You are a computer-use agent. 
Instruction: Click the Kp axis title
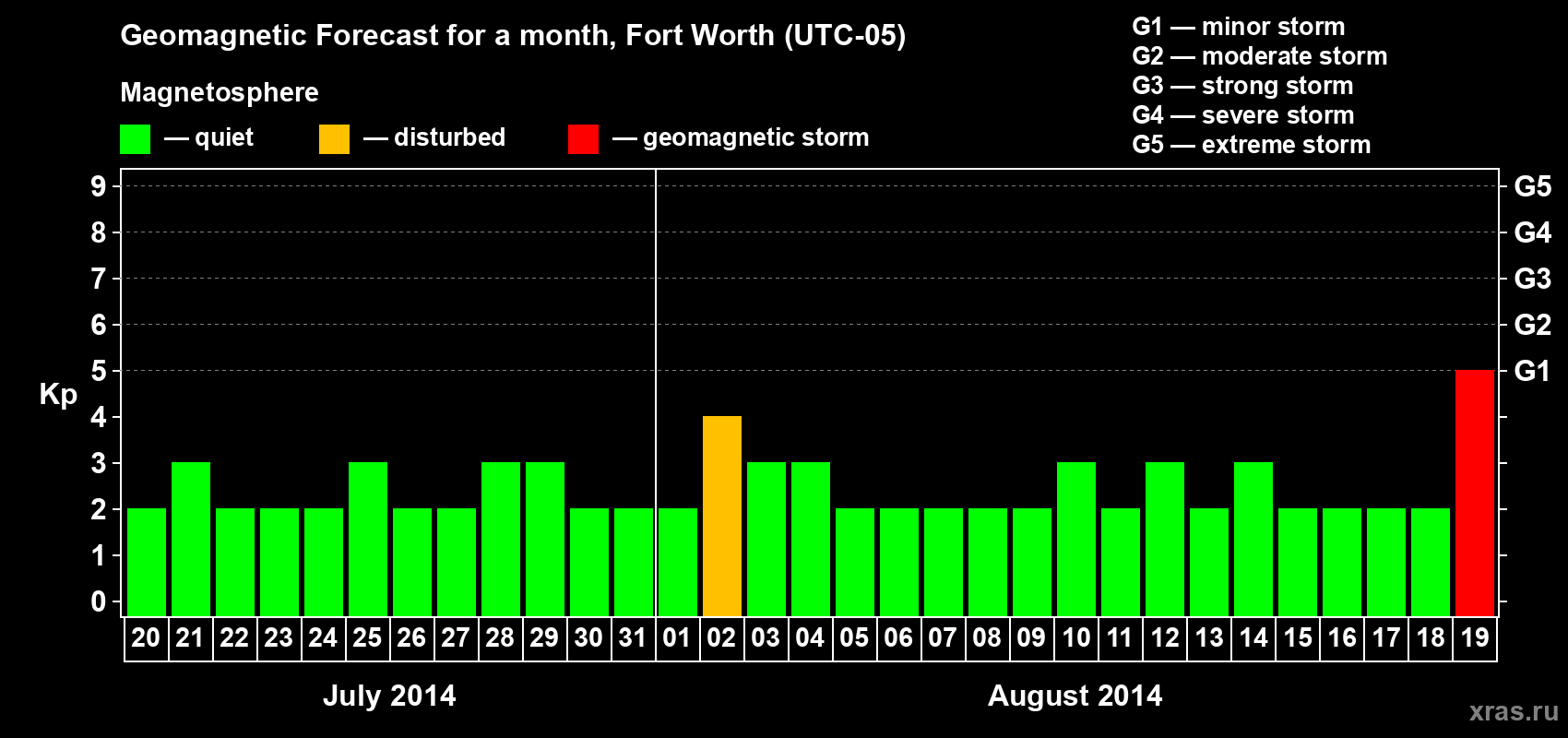coord(58,395)
